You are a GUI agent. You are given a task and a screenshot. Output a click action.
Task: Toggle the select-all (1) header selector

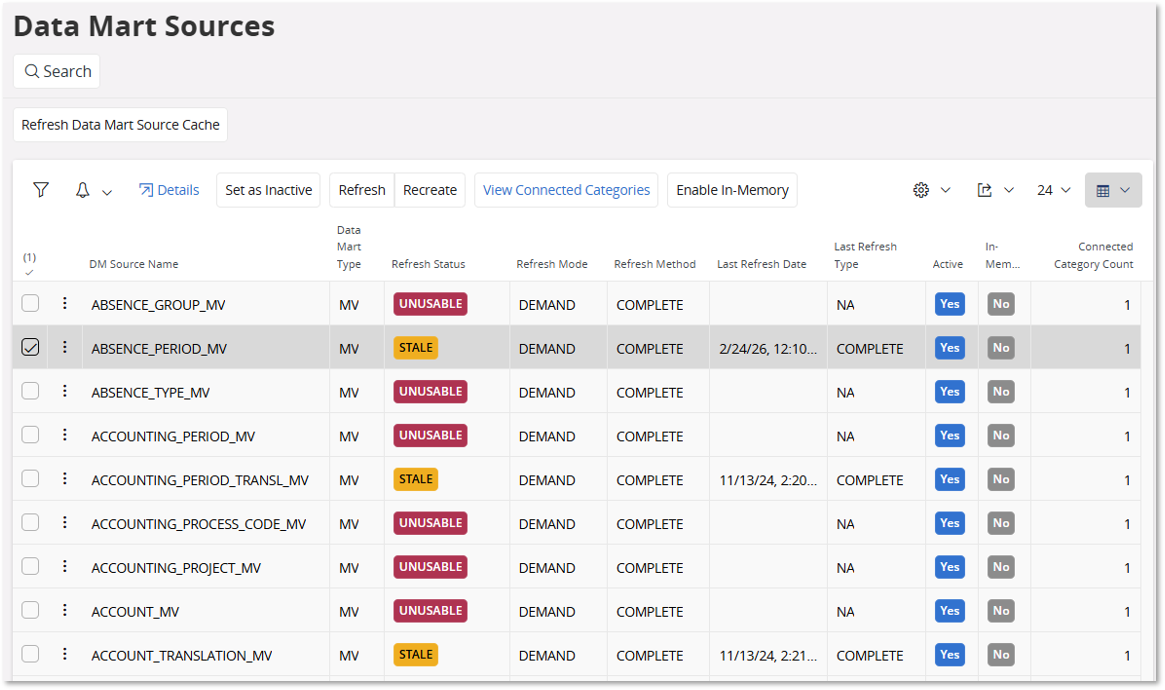pyautogui.click(x=29, y=264)
